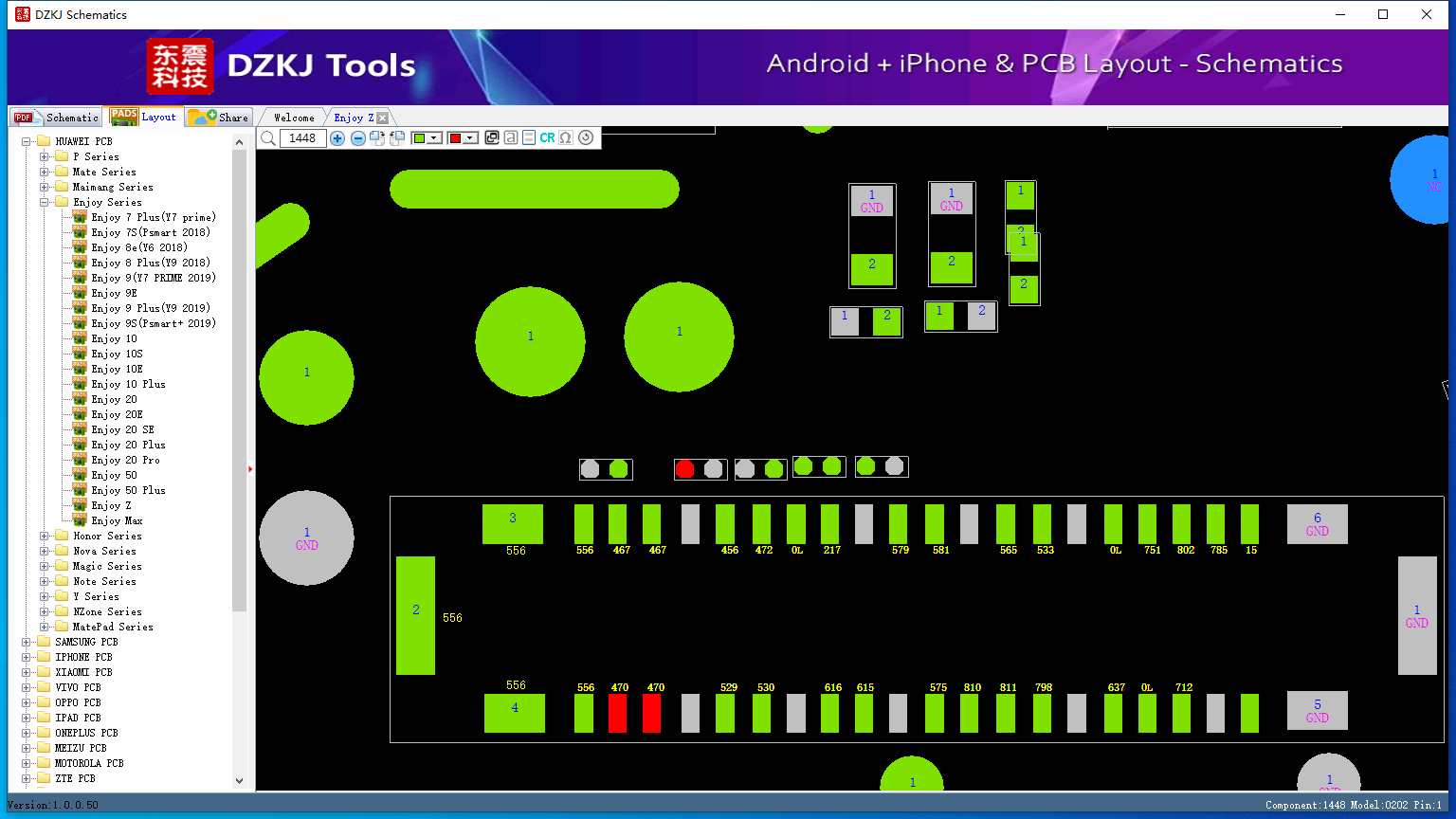Click the red splitter arrow beside the tree
This screenshot has height=819, width=1456.
pyautogui.click(x=250, y=468)
